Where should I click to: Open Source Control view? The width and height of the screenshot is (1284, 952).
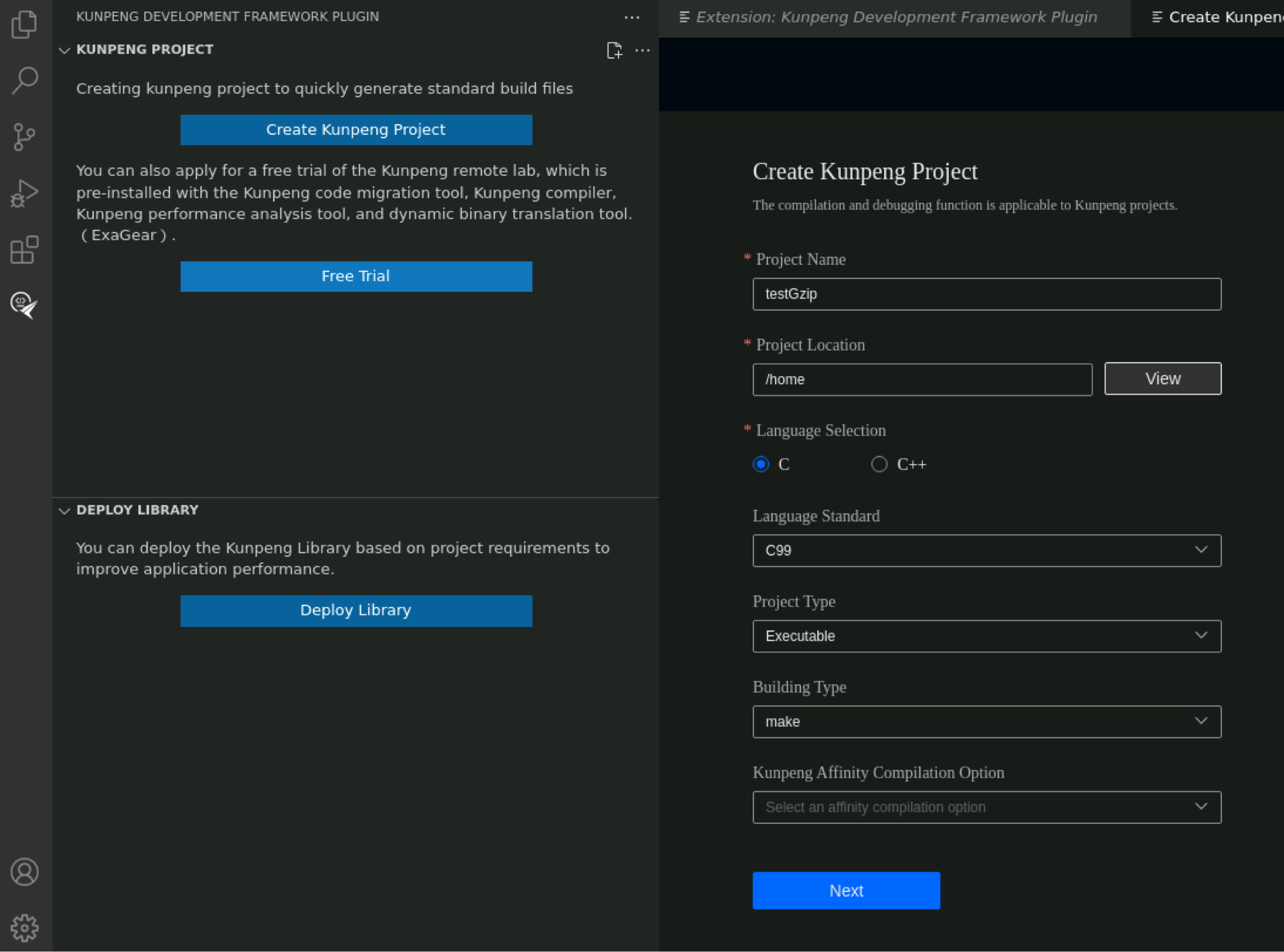point(25,137)
